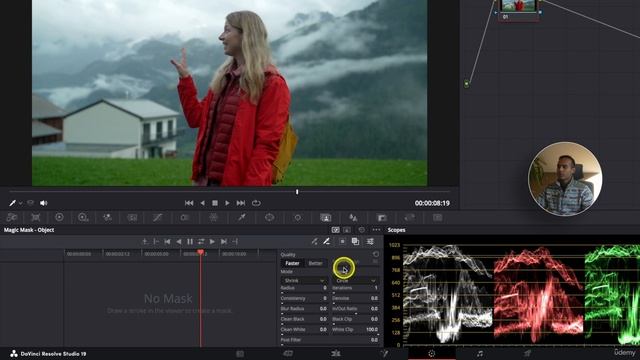Track mask to the clip end
Image resolution: width=640 pixels, height=360 pixels.
tap(224, 242)
